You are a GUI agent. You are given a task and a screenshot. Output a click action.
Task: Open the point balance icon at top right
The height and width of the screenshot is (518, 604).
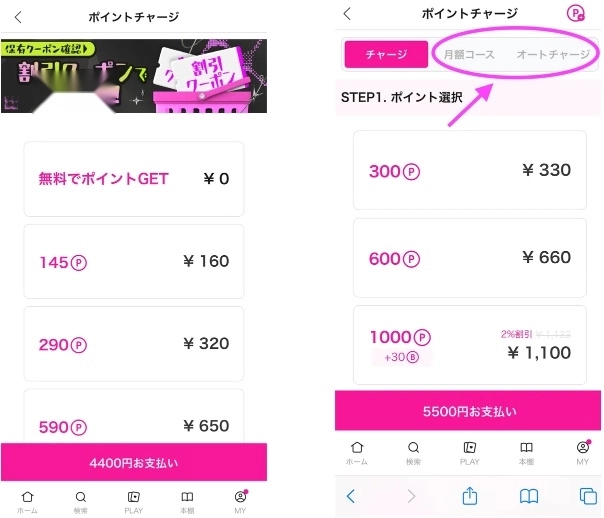pos(575,14)
